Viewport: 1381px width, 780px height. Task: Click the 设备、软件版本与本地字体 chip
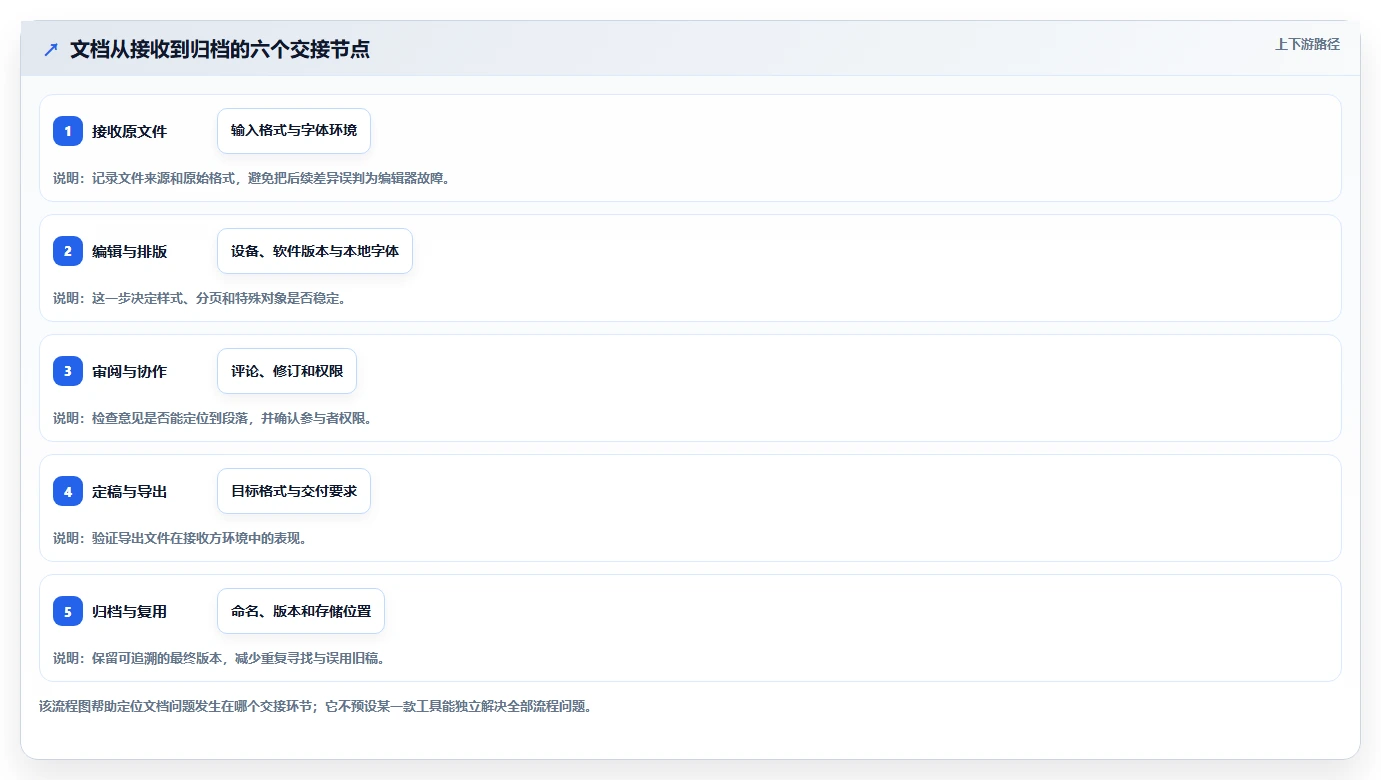click(315, 251)
